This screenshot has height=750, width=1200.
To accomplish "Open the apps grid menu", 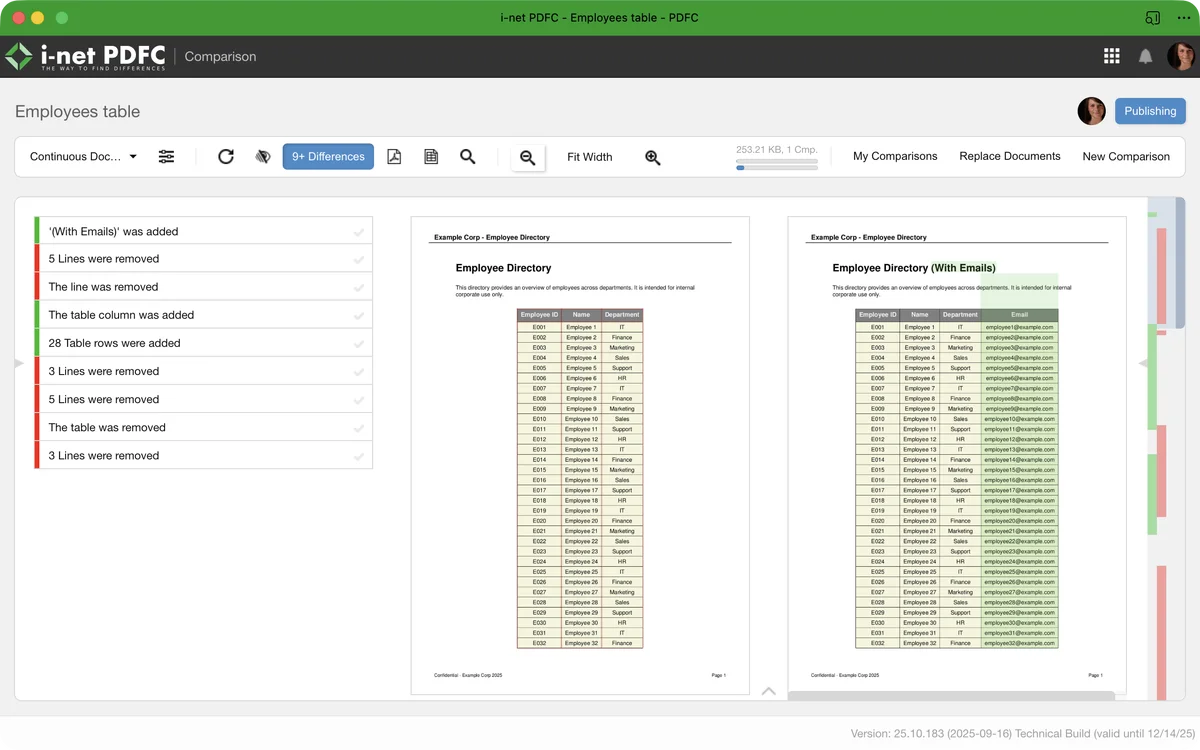I will pos(1111,57).
